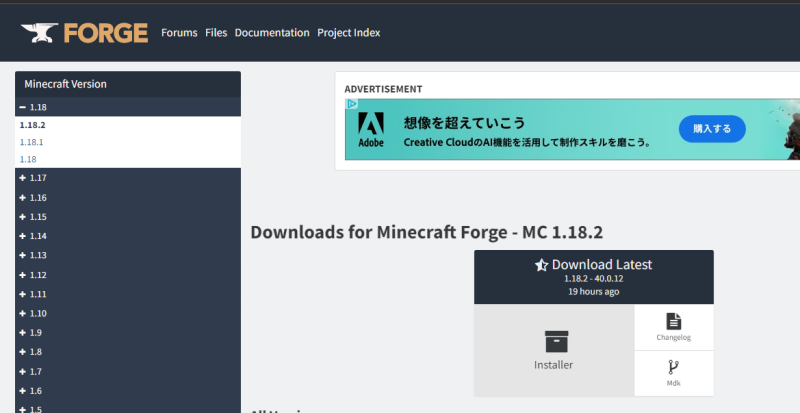Image resolution: width=800 pixels, height=413 pixels.
Task: Click the Minecraft Version panel header
Action: pos(128,84)
